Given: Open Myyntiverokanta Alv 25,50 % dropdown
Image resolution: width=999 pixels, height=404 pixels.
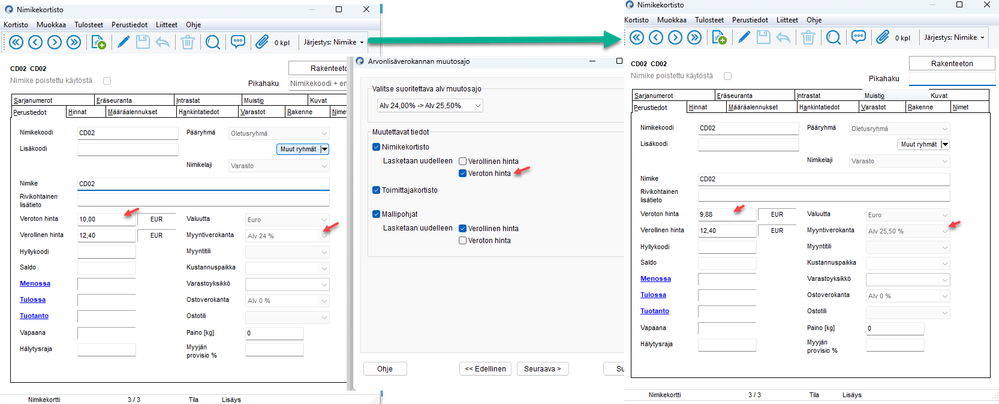Looking at the screenshot, I should [908, 231].
